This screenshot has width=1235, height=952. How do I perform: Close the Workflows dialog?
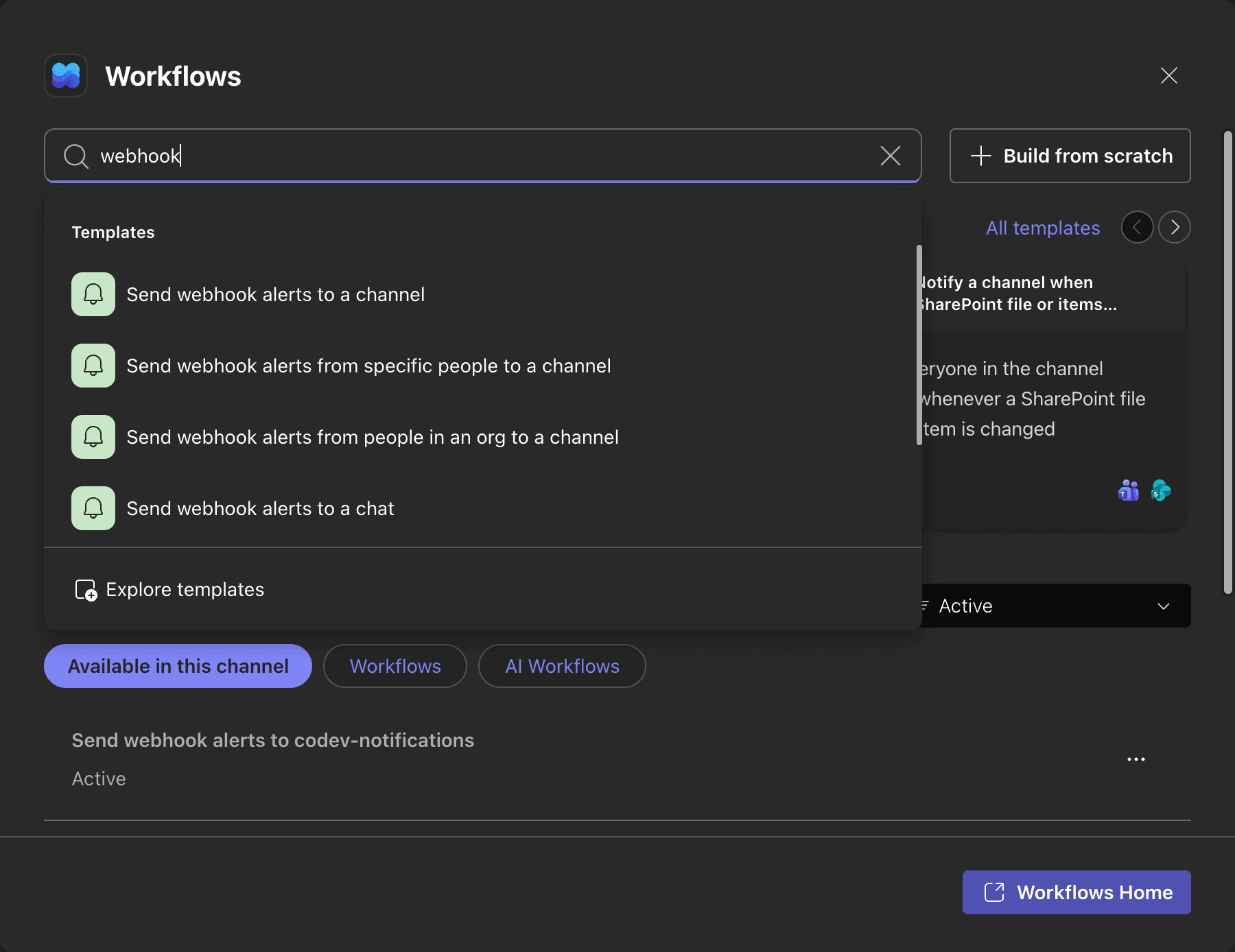[1169, 75]
